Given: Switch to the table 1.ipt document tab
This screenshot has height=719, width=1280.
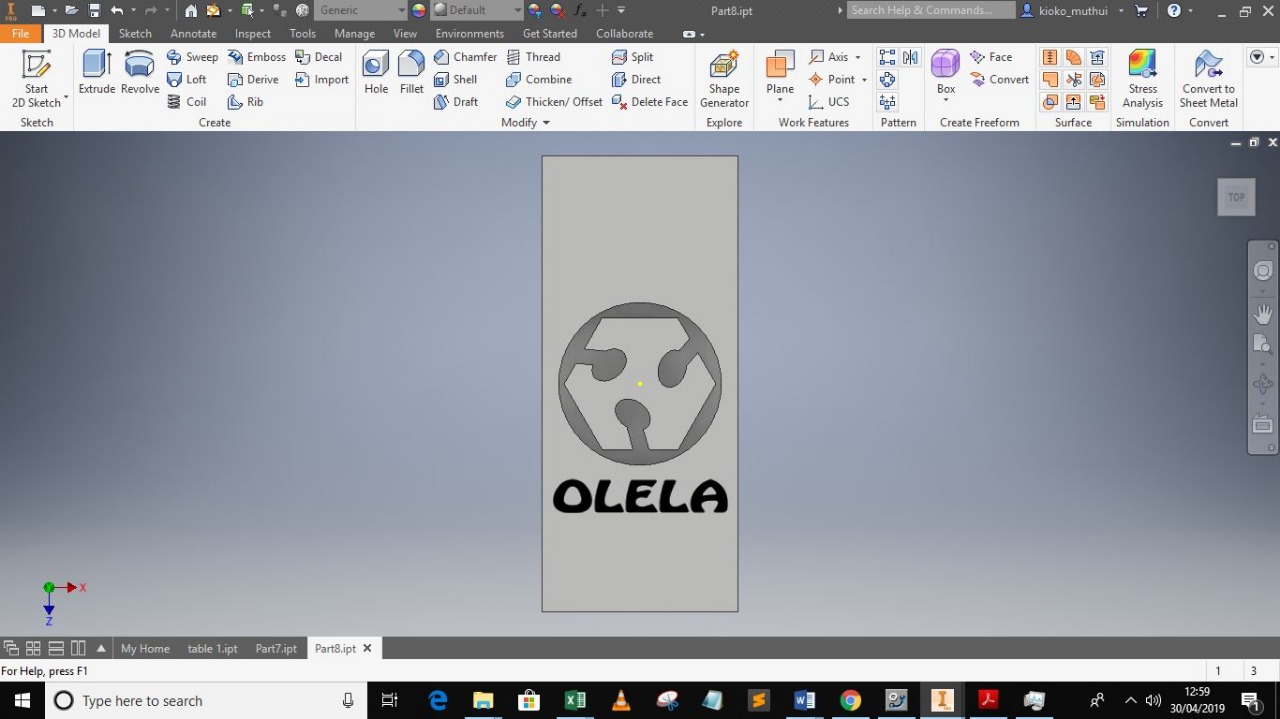Looking at the screenshot, I should point(212,648).
